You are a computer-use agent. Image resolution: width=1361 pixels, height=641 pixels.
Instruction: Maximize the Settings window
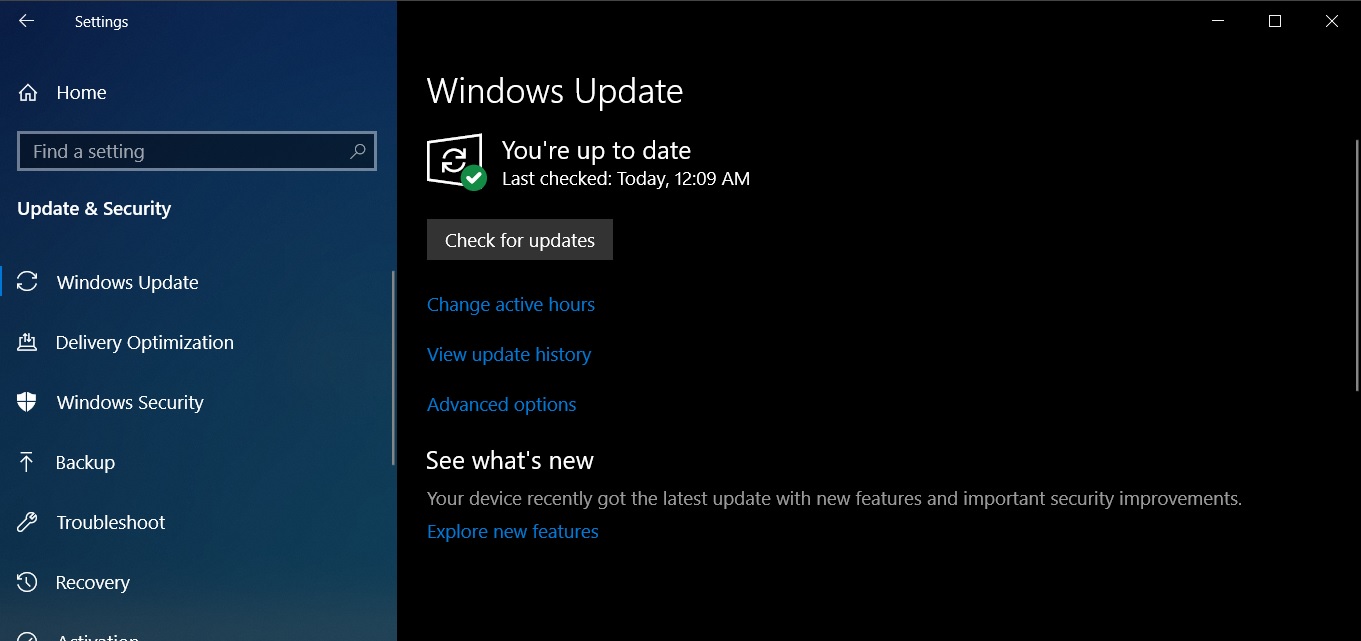click(1275, 21)
